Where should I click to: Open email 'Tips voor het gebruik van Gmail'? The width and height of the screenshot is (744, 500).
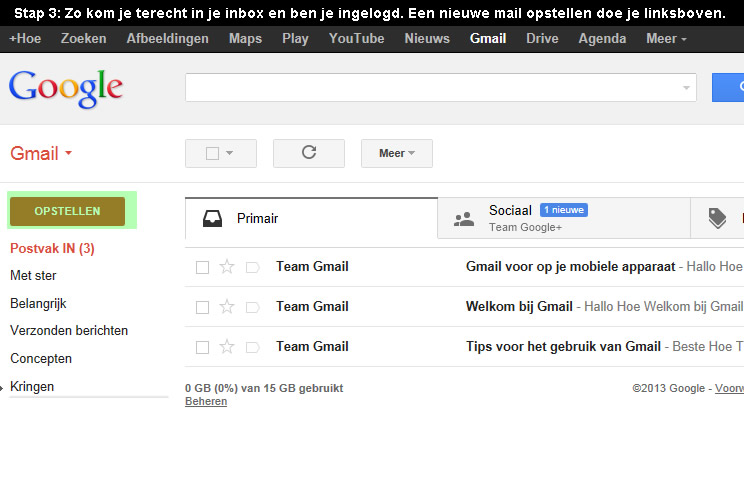(x=464, y=346)
